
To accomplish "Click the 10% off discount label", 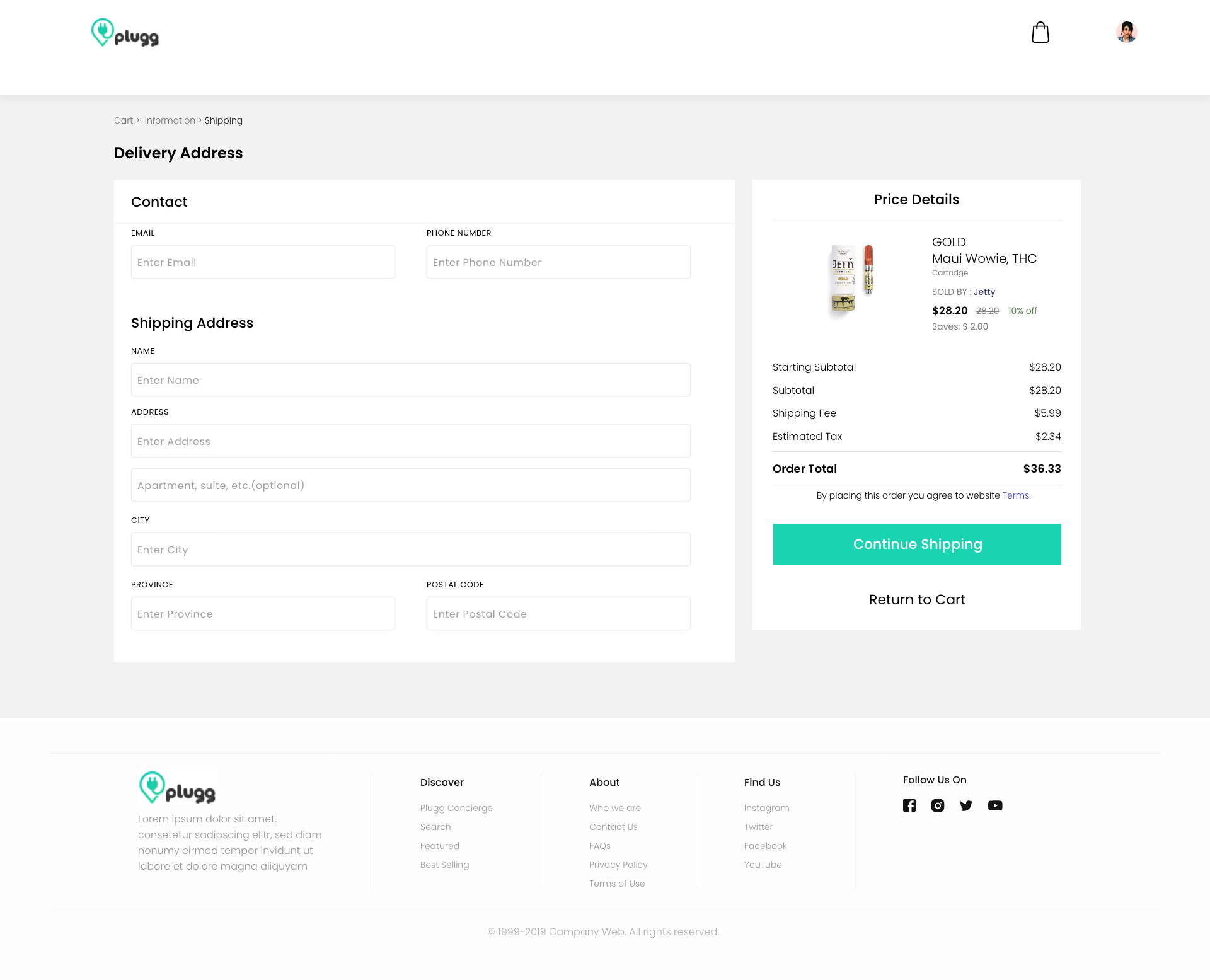I will point(1022,311).
